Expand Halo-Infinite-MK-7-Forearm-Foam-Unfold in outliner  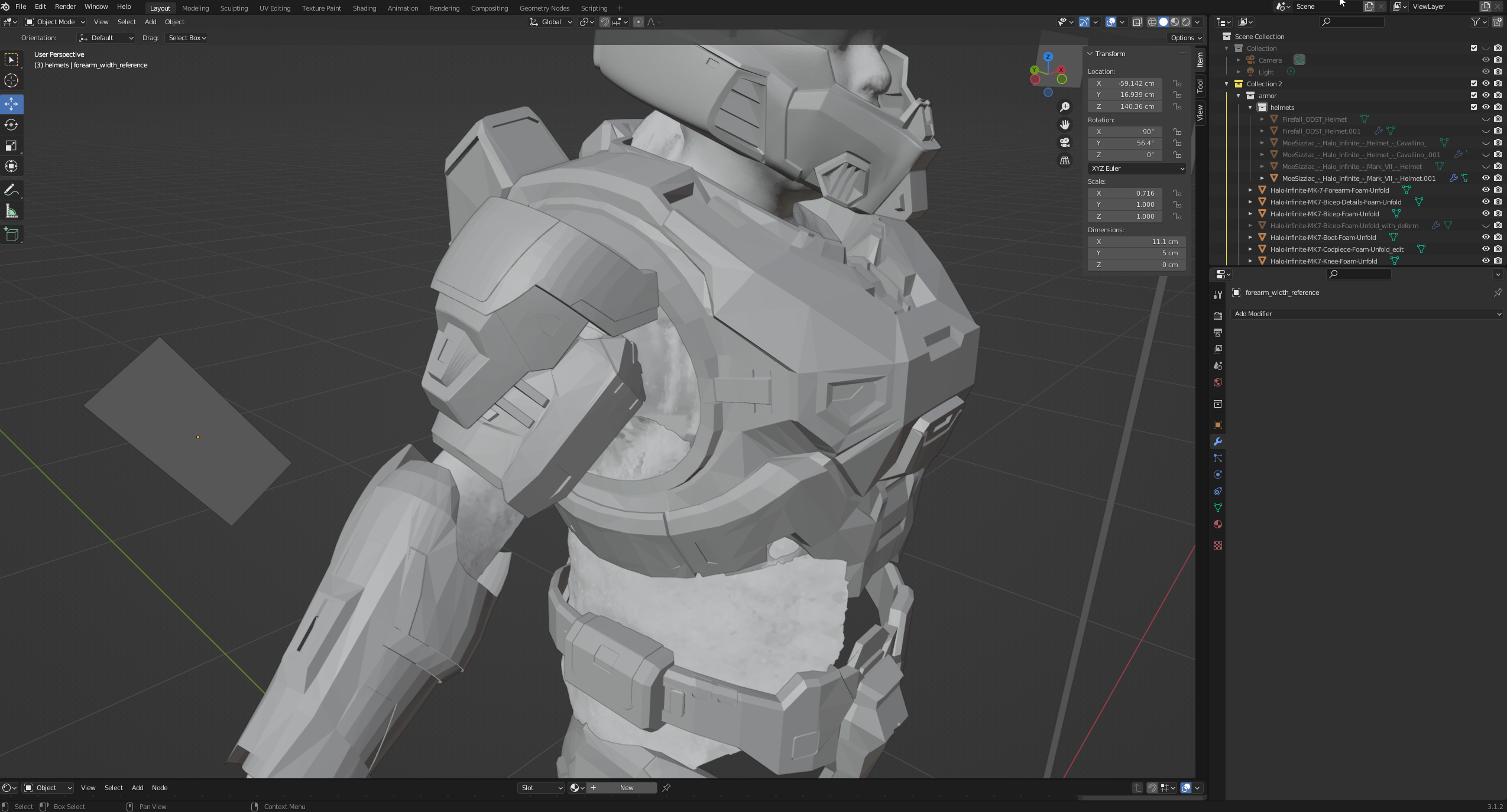pos(1250,190)
